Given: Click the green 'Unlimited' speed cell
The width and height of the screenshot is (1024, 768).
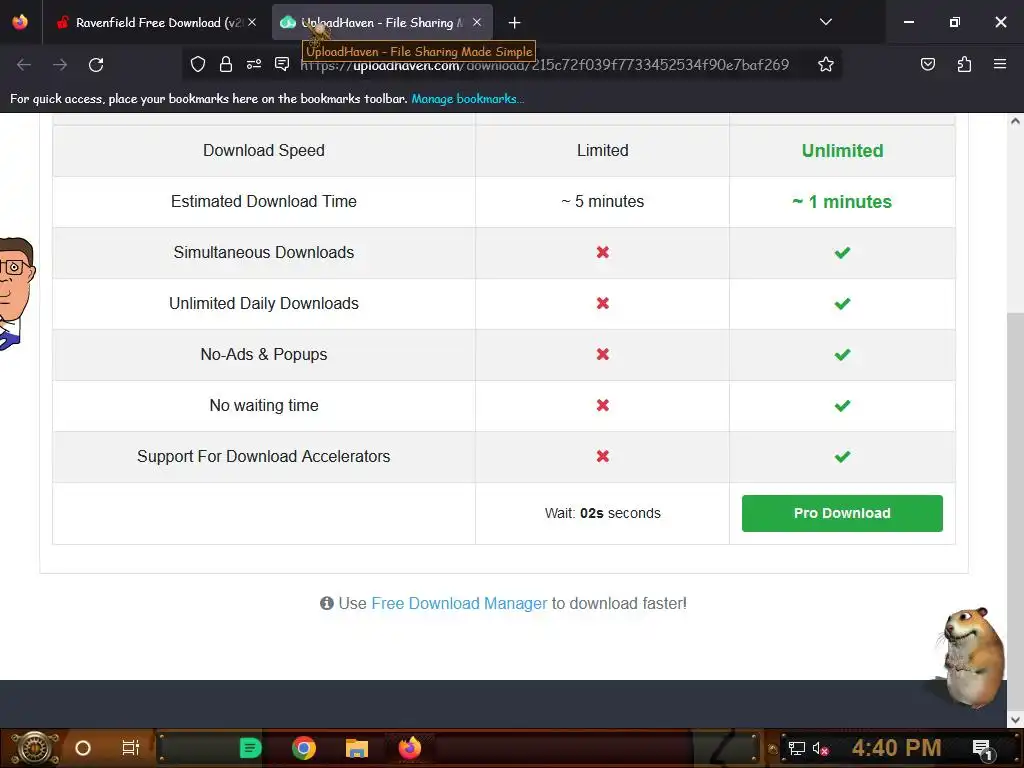Looking at the screenshot, I should click(842, 151).
